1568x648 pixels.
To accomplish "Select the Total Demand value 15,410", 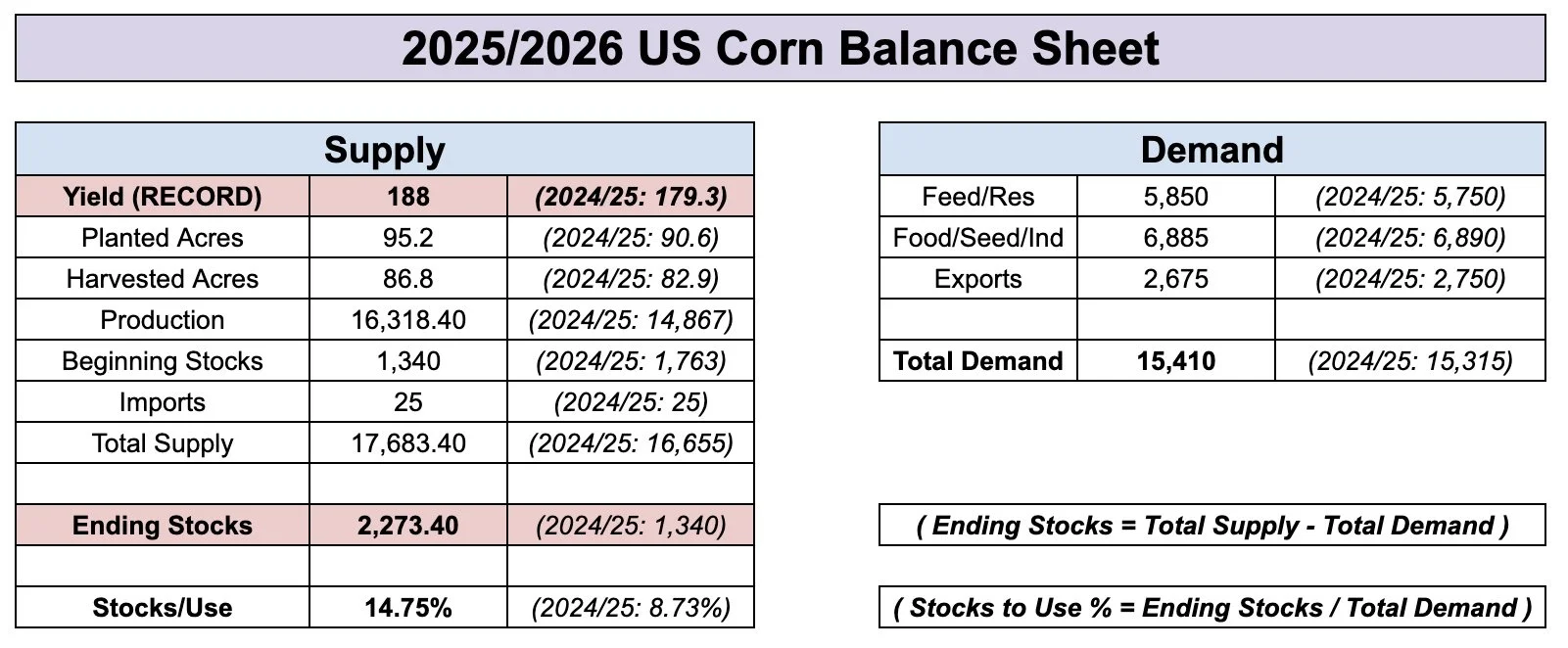I will (1176, 361).
